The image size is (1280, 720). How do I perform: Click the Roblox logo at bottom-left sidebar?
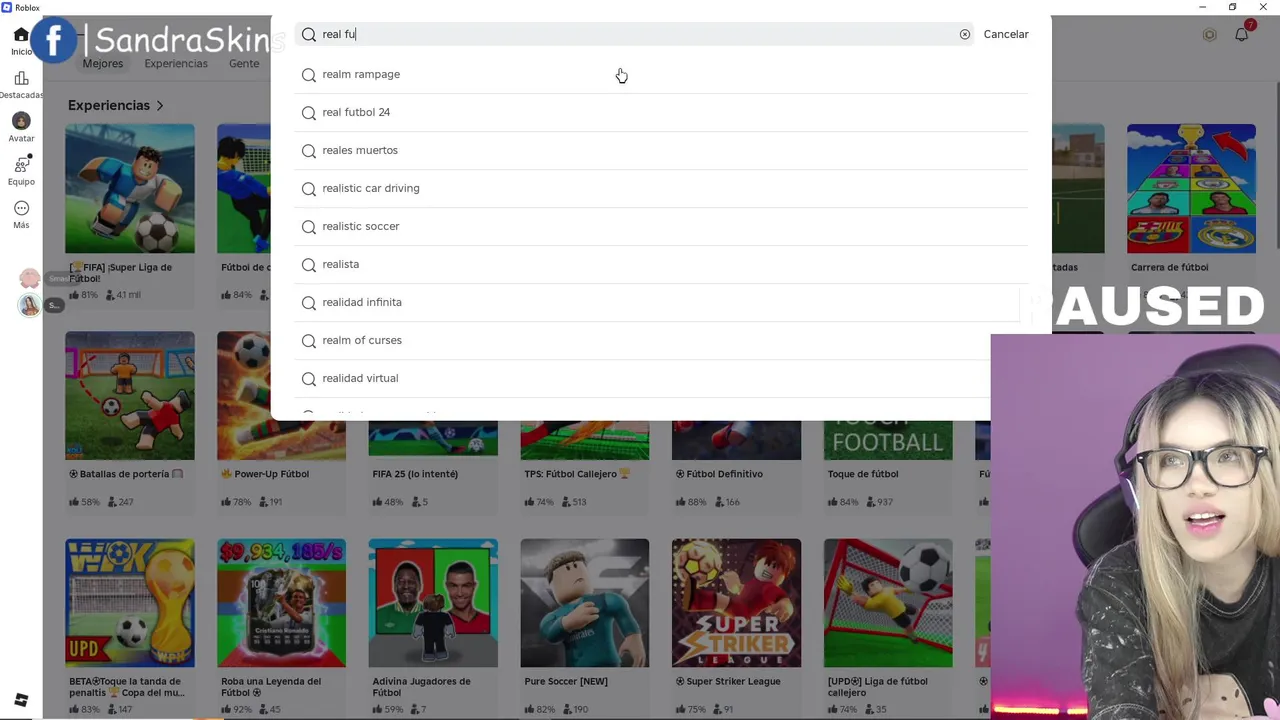[21, 700]
